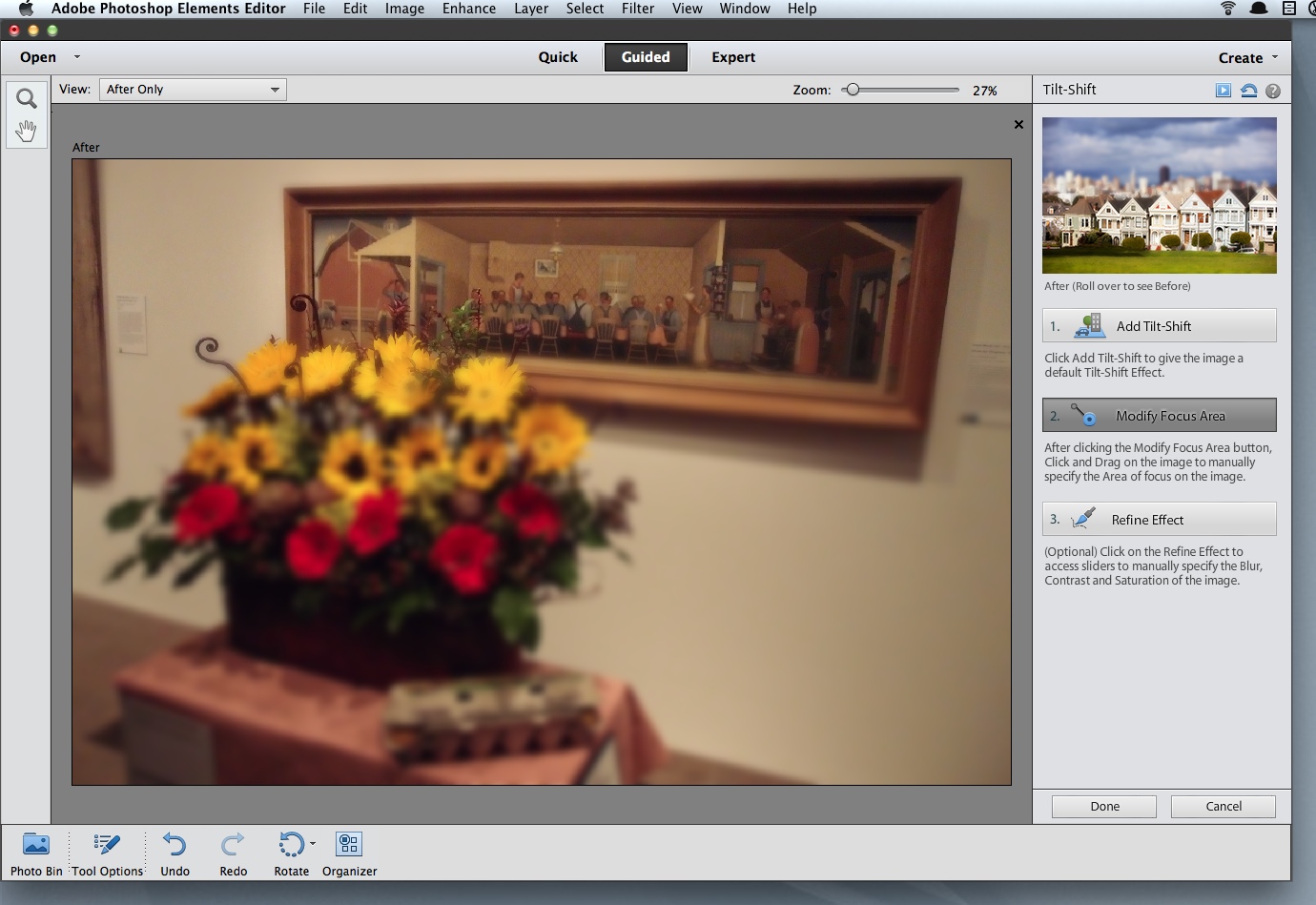The image size is (1316, 905).
Task: Launch the Organizer
Action: (x=349, y=845)
